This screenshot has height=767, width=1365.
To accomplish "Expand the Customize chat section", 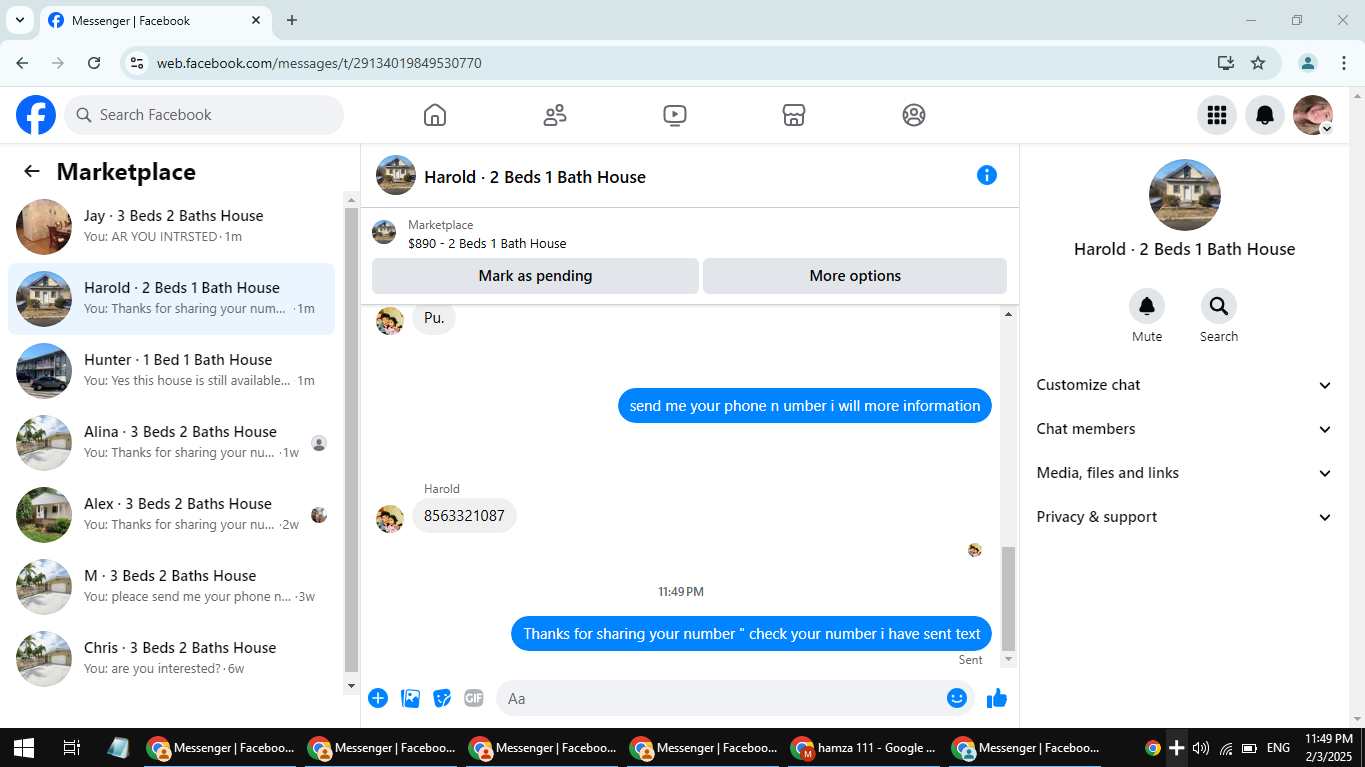I will (1184, 385).
